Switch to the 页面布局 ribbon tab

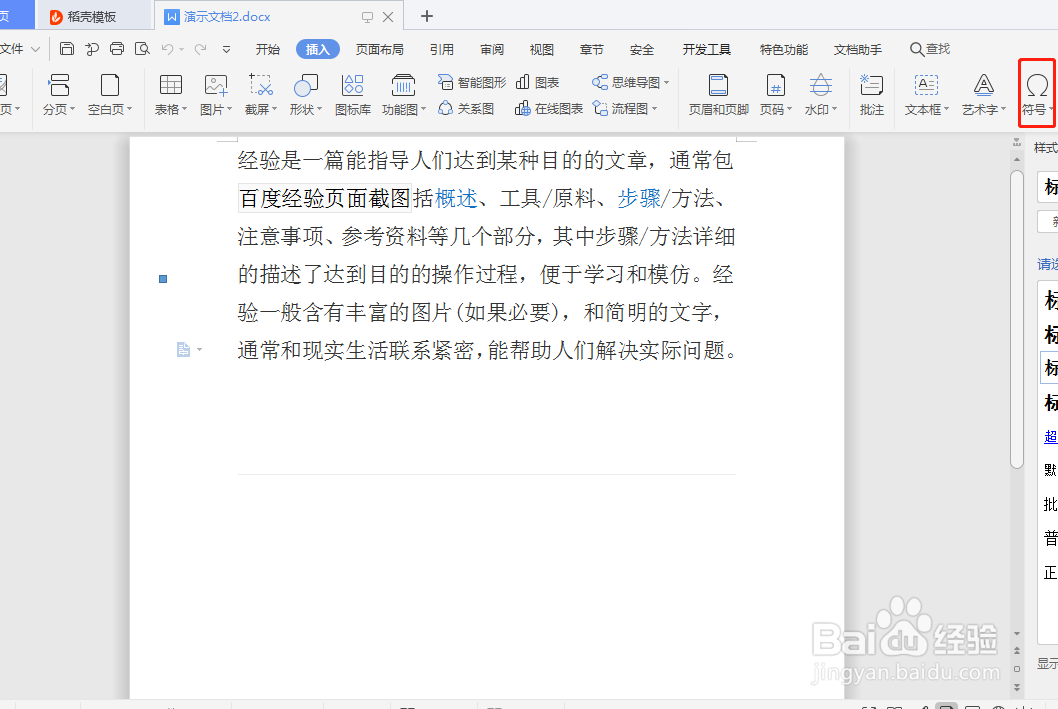379,48
